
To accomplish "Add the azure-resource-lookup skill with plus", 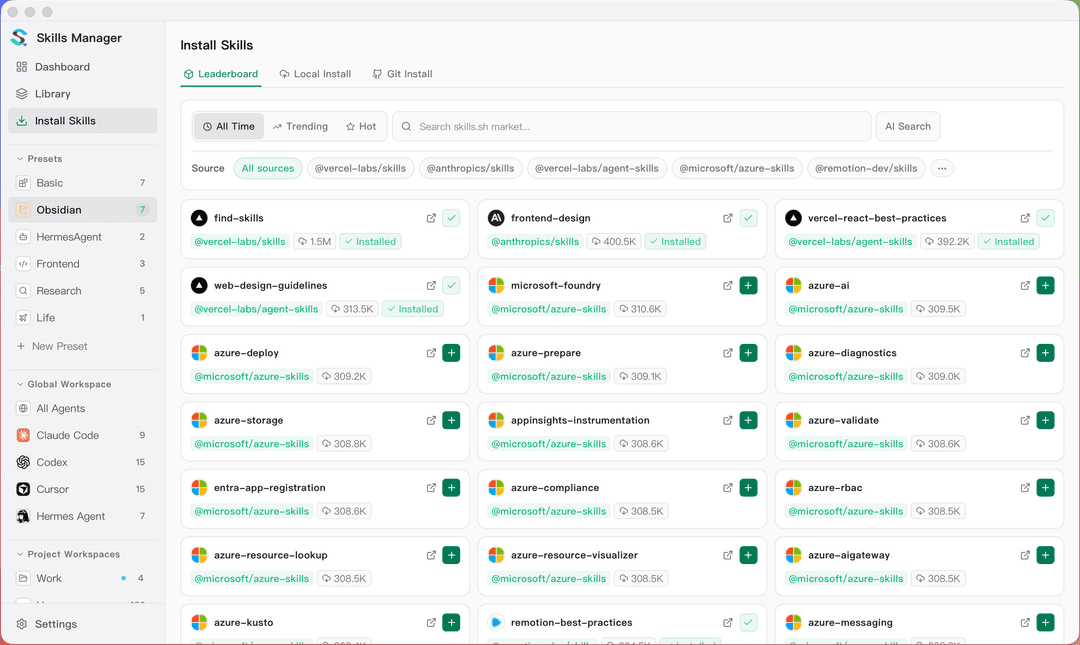I will [451, 555].
